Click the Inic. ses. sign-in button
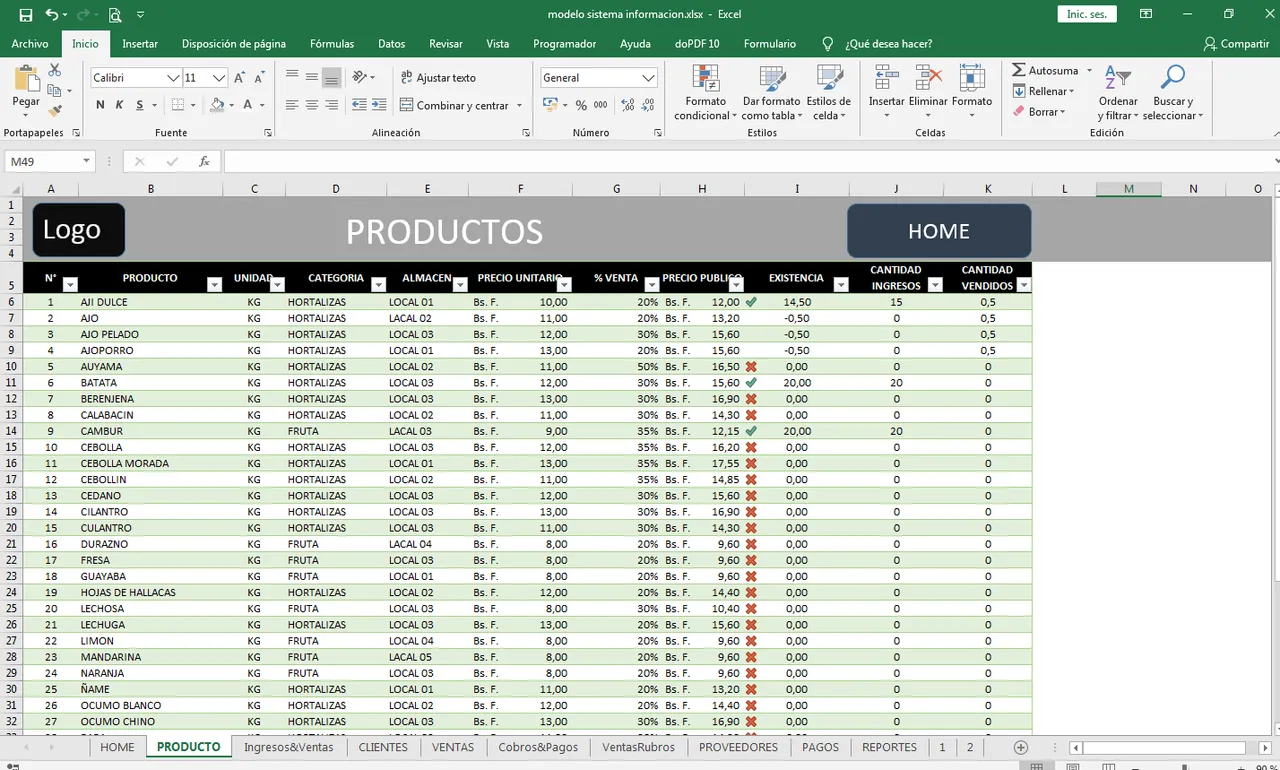1280x770 pixels. (x=1087, y=15)
